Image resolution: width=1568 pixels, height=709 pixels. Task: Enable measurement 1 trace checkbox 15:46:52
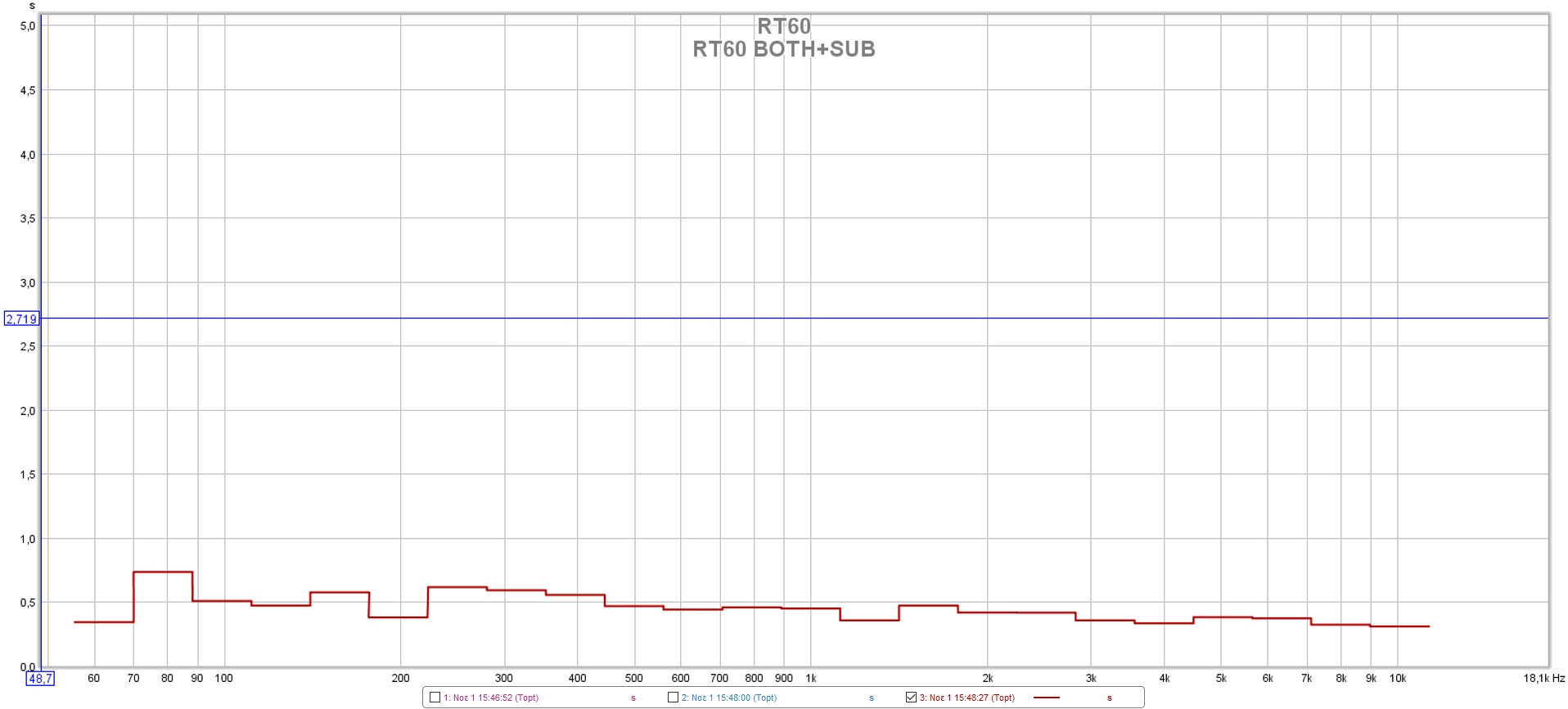pyautogui.click(x=435, y=698)
